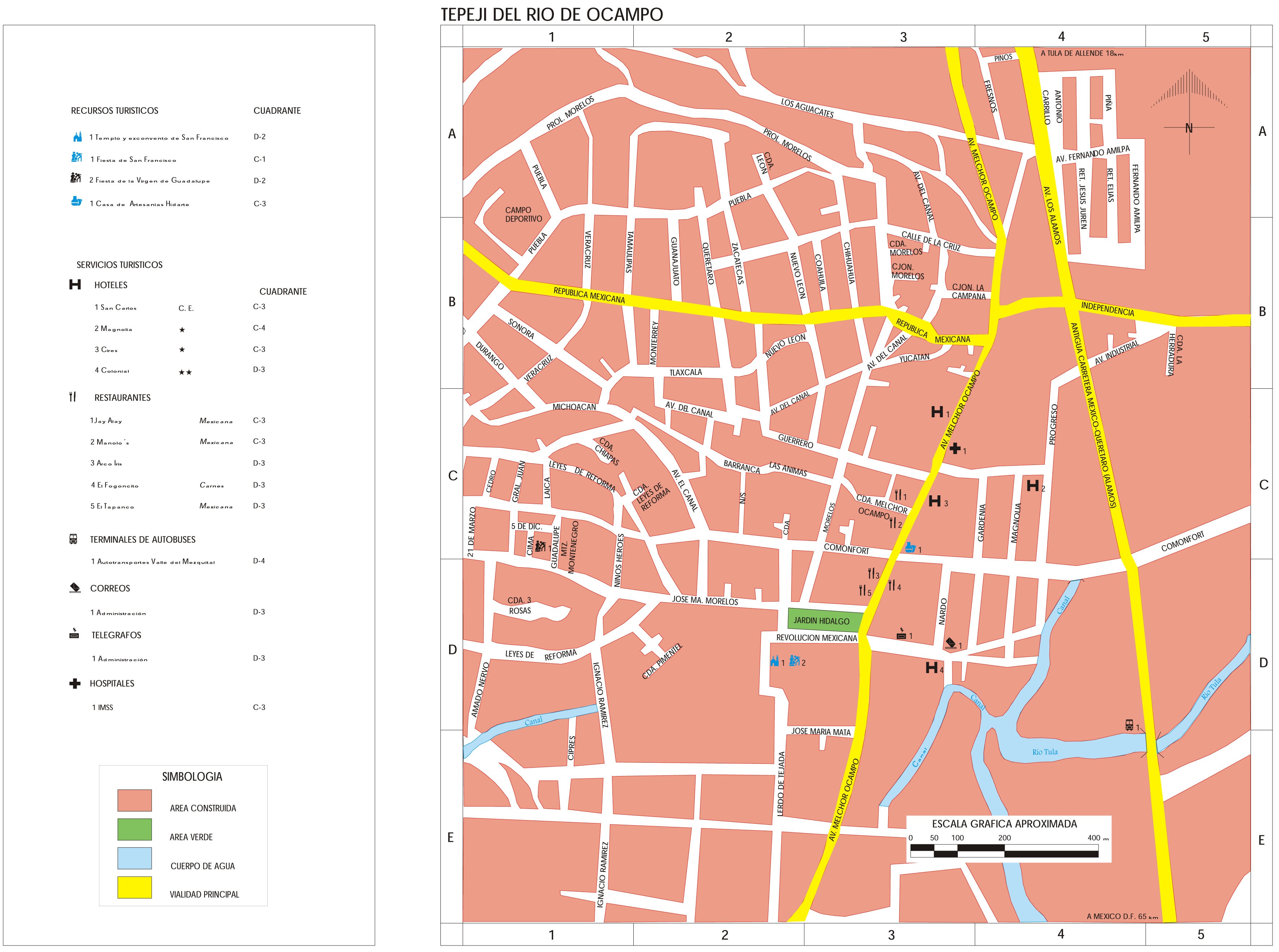This screenshot has width=1279, height=952.
Task: Click the Restaurantes heading in legend
Action: pos(122,398)
